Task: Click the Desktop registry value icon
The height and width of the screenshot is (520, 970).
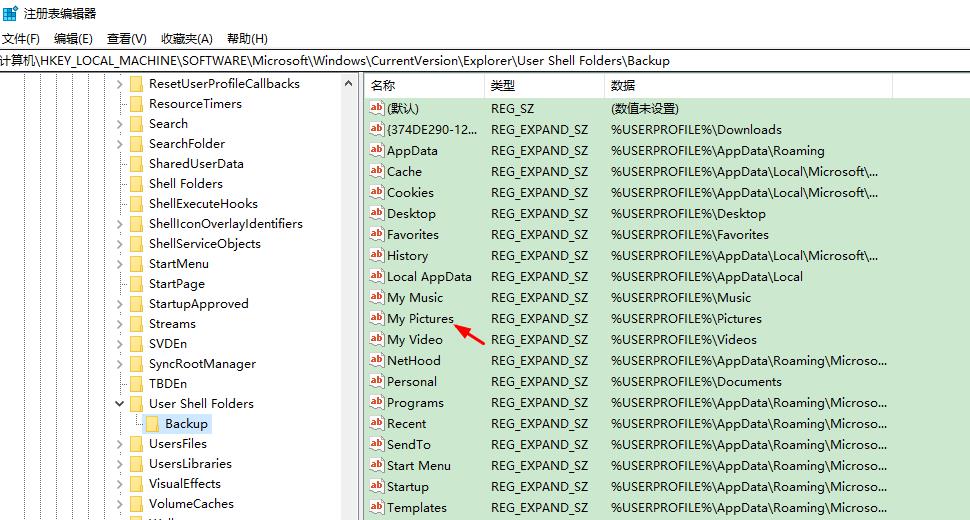Action: 376,213
